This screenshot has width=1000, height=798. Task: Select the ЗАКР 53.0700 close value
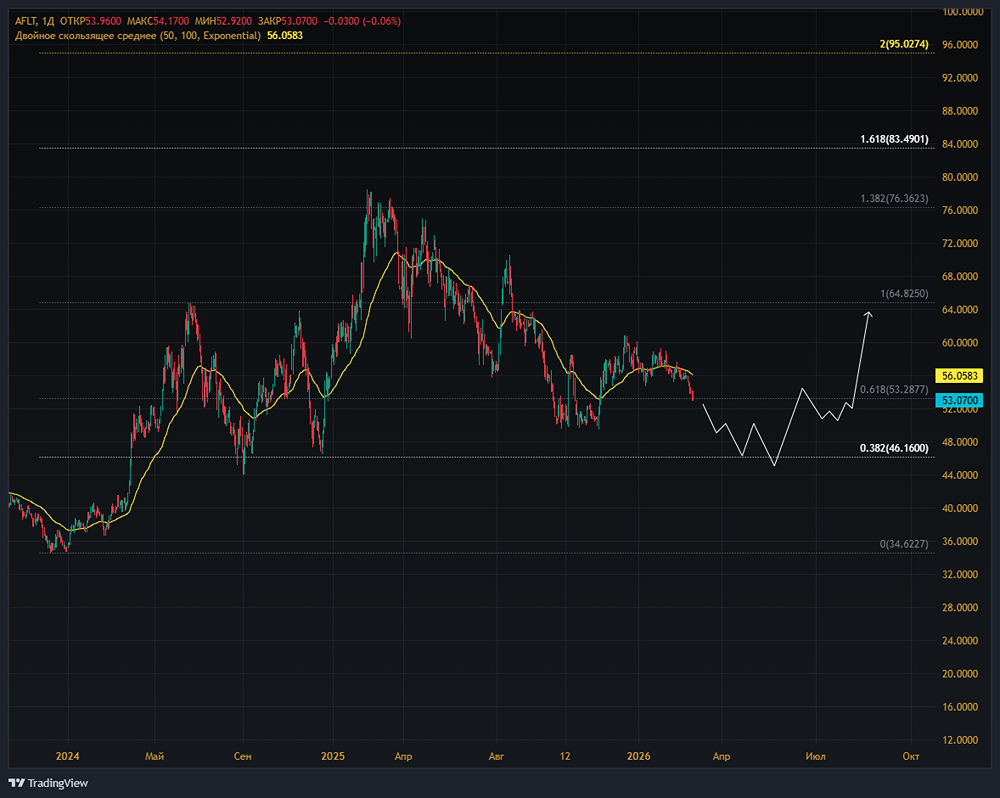click(x=287, y=21)
